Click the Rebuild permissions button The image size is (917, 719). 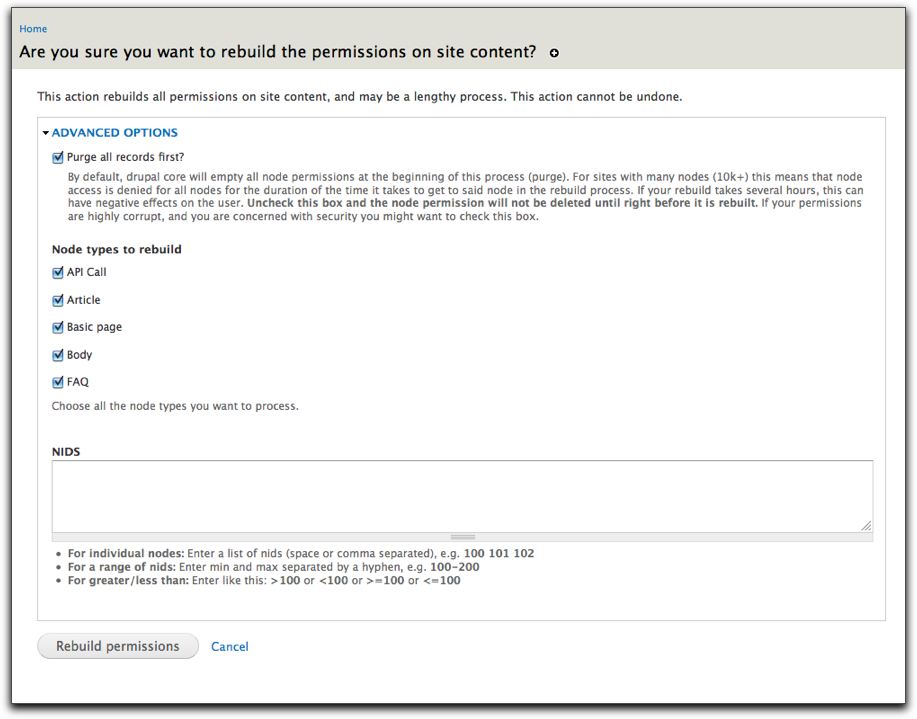pos(118,646)
